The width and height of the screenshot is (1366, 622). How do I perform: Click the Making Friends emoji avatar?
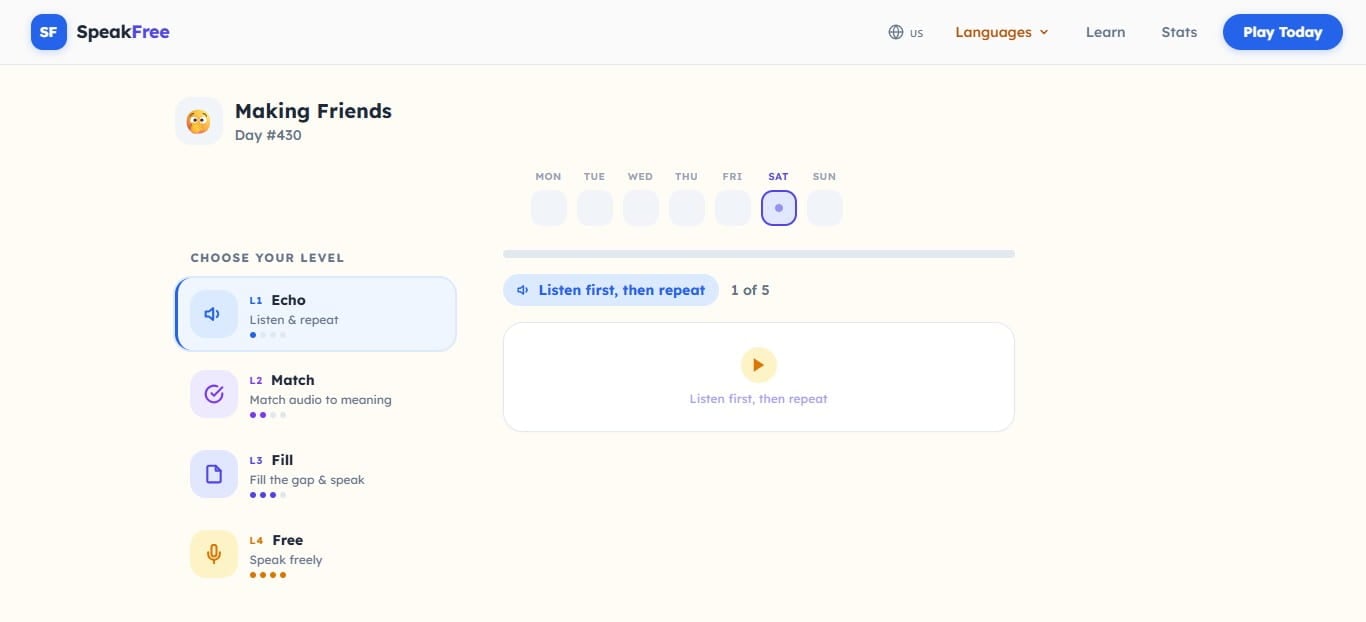(198, 121)
